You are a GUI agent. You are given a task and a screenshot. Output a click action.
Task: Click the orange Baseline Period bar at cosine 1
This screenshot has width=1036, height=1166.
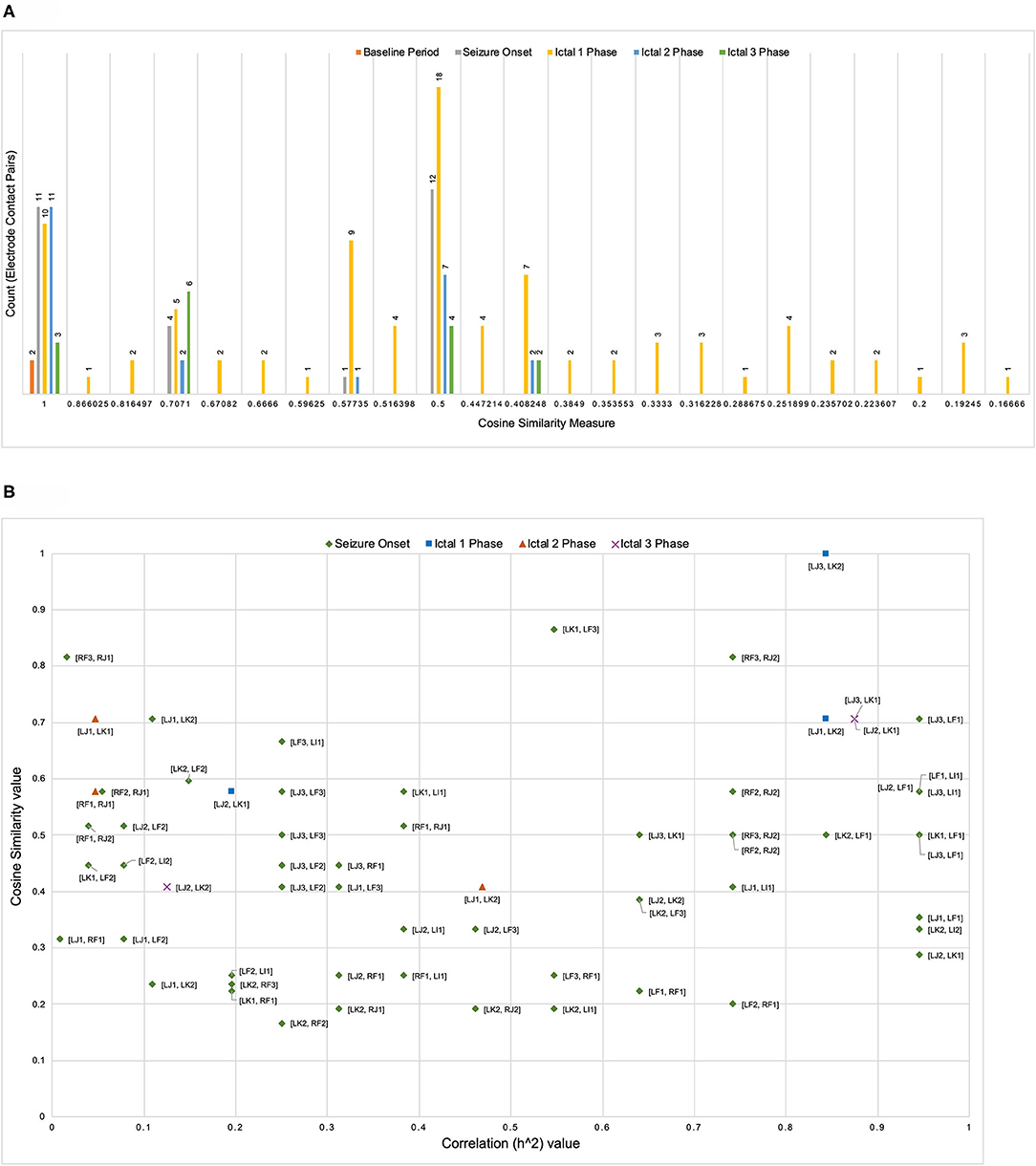32,376
